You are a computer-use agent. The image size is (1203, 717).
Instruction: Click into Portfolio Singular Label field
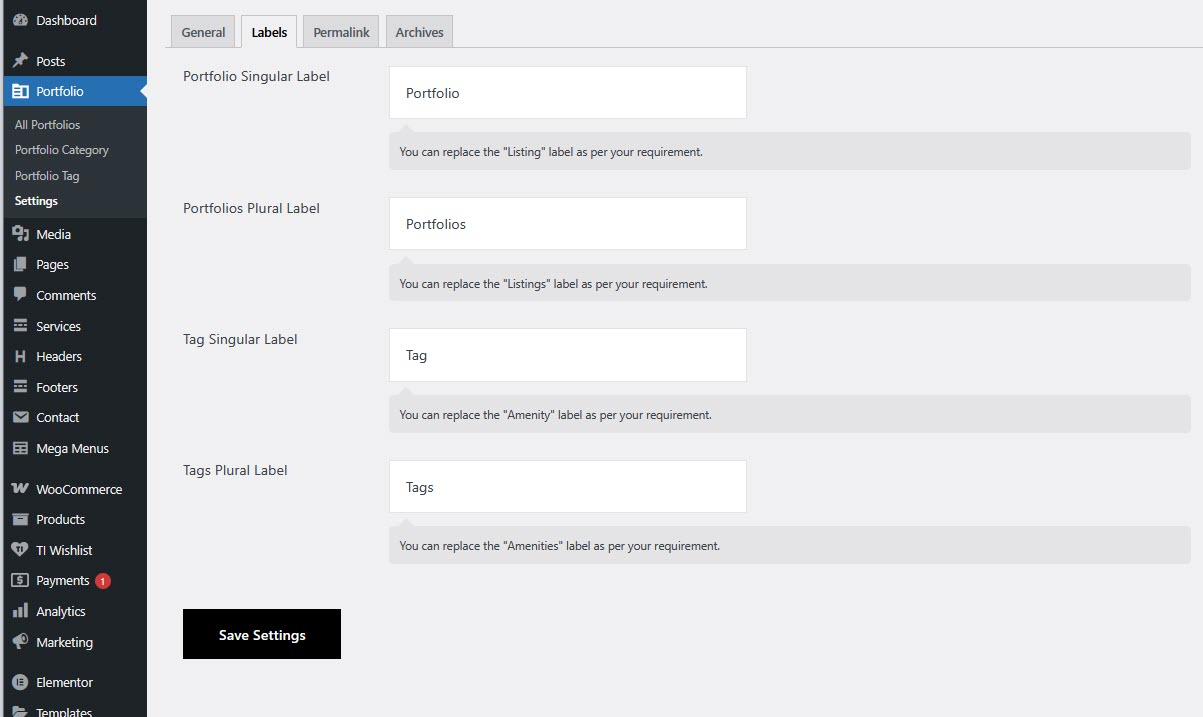567,93
